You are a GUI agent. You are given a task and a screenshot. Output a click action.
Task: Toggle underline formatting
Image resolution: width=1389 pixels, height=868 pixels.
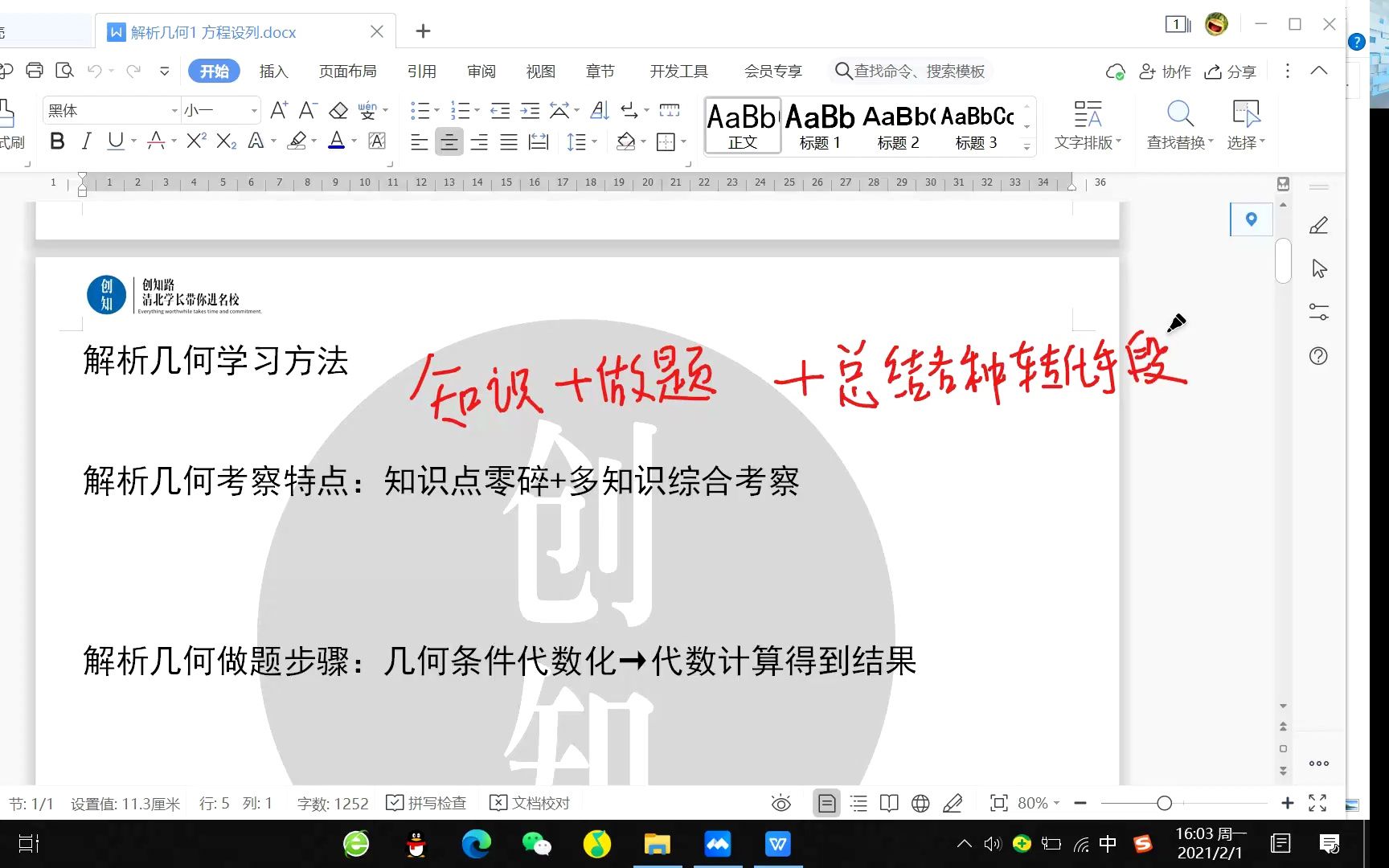(x=116, y=141)
